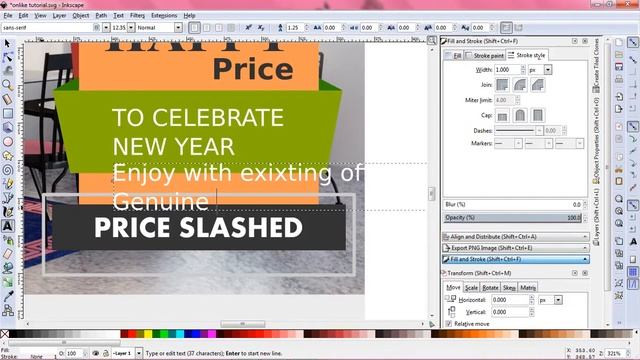Set text alignment to justify
Screen dimensions: 640x360
[x=231, y=27]
